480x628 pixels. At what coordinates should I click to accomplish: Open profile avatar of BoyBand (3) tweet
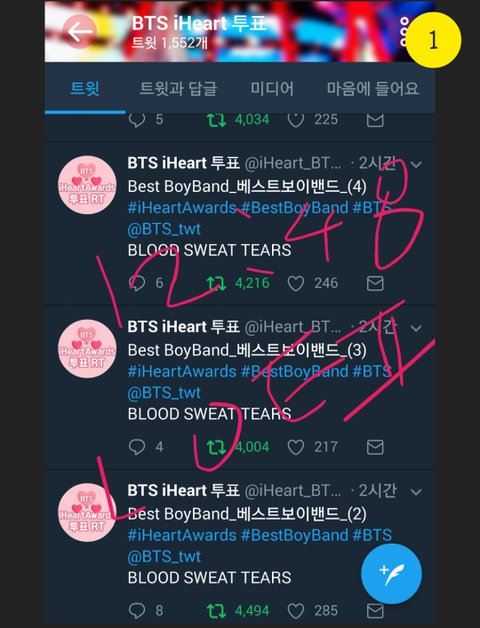point(87,349)
